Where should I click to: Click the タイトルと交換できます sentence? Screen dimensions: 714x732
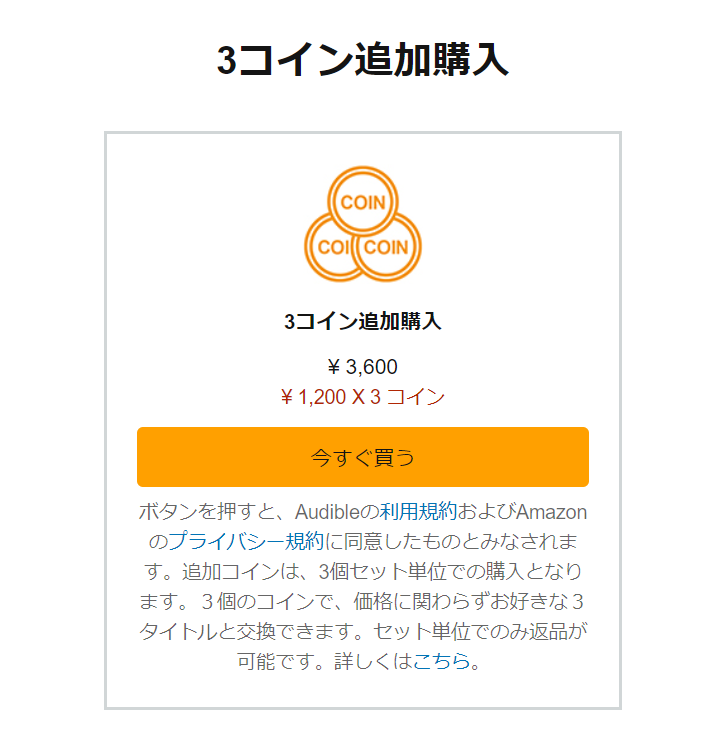(251, 631)
